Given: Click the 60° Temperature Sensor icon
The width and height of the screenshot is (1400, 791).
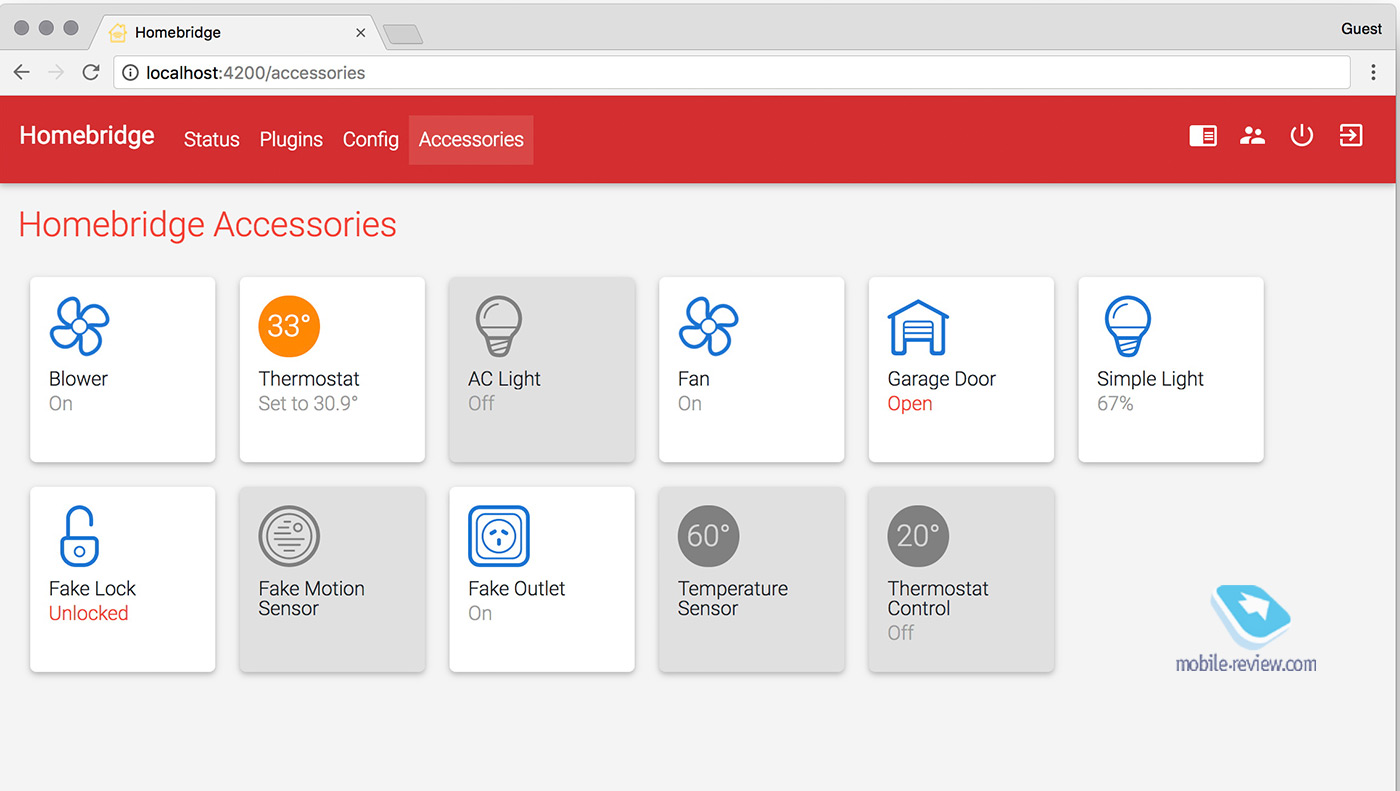Looking at the screenshot, I should click(x=708, y=536).
